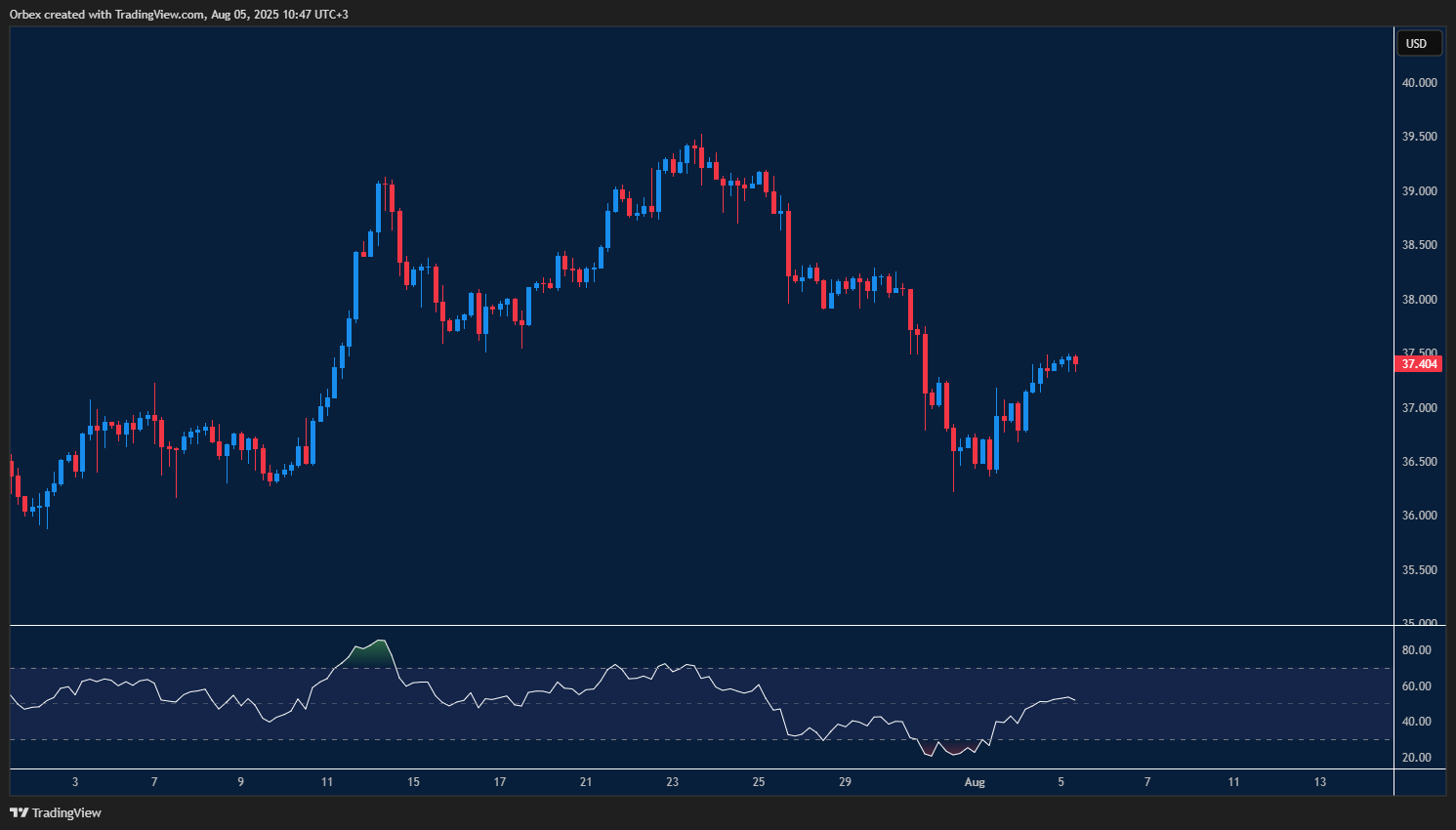The width and height of the screenshot is (1456, 830).
Task: Click the red 37.404 price label
Action: [x=1418, y=363]
